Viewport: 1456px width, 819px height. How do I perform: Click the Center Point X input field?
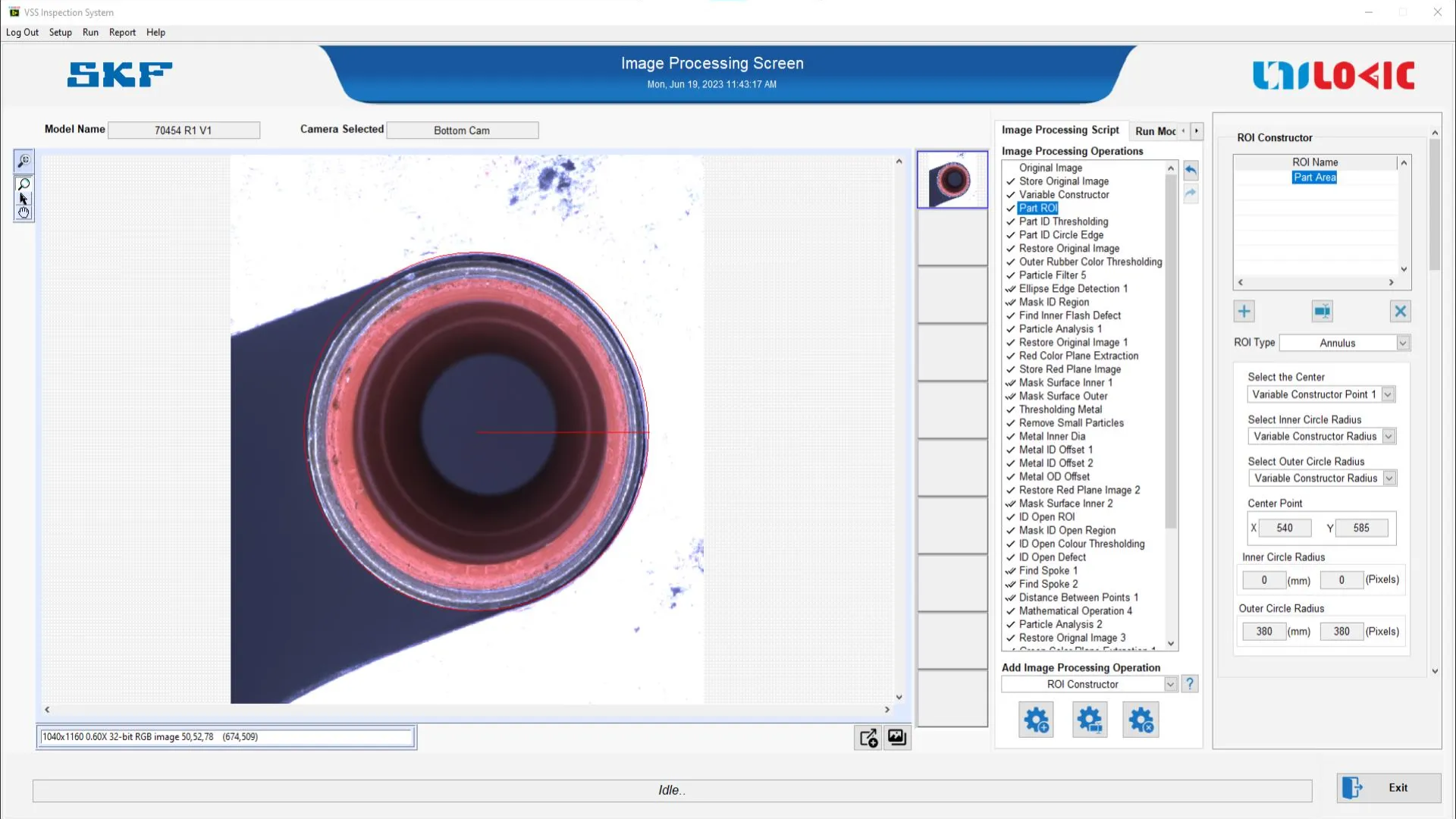click(x=1284, y=528)
